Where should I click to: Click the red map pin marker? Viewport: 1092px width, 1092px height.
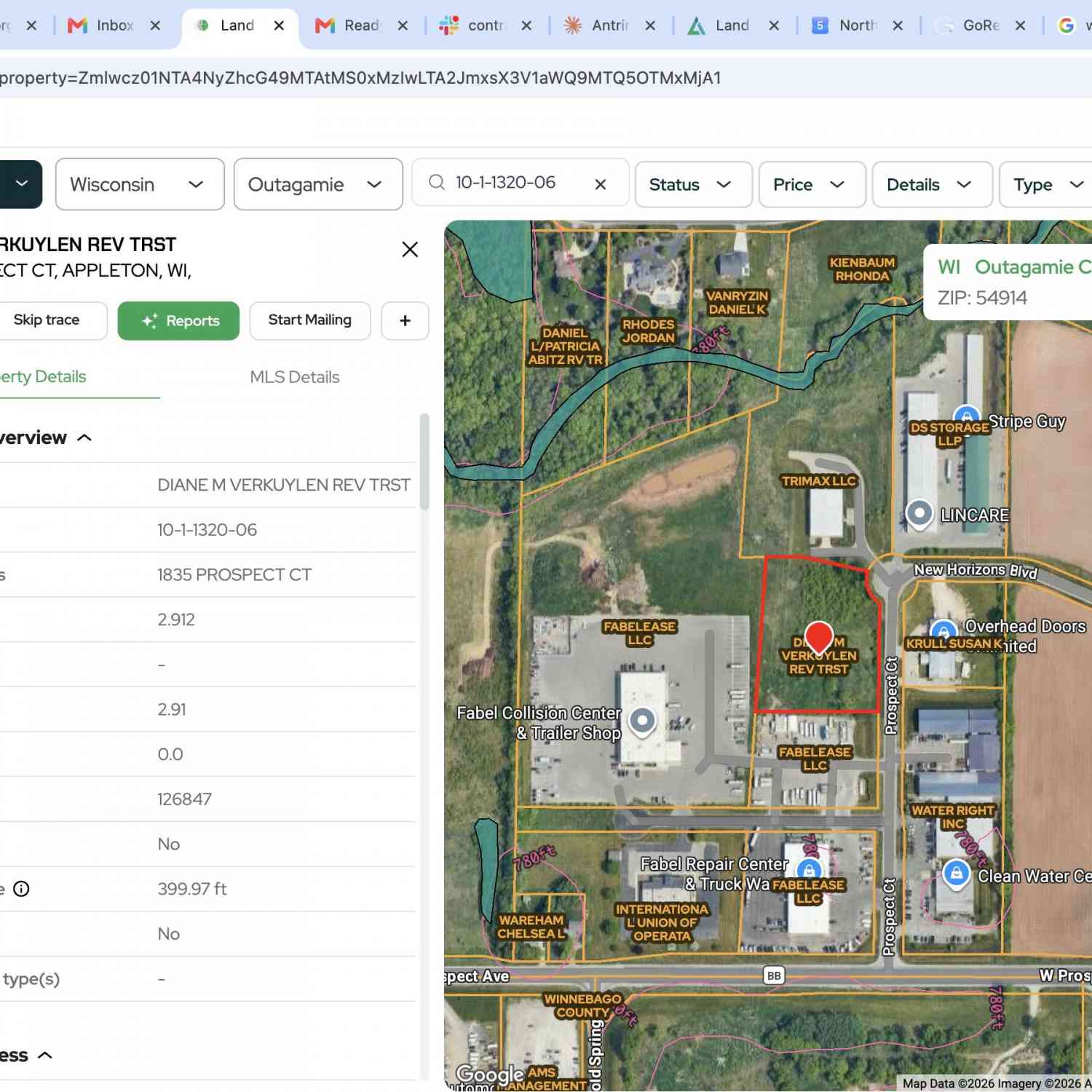tap(818, 637)
